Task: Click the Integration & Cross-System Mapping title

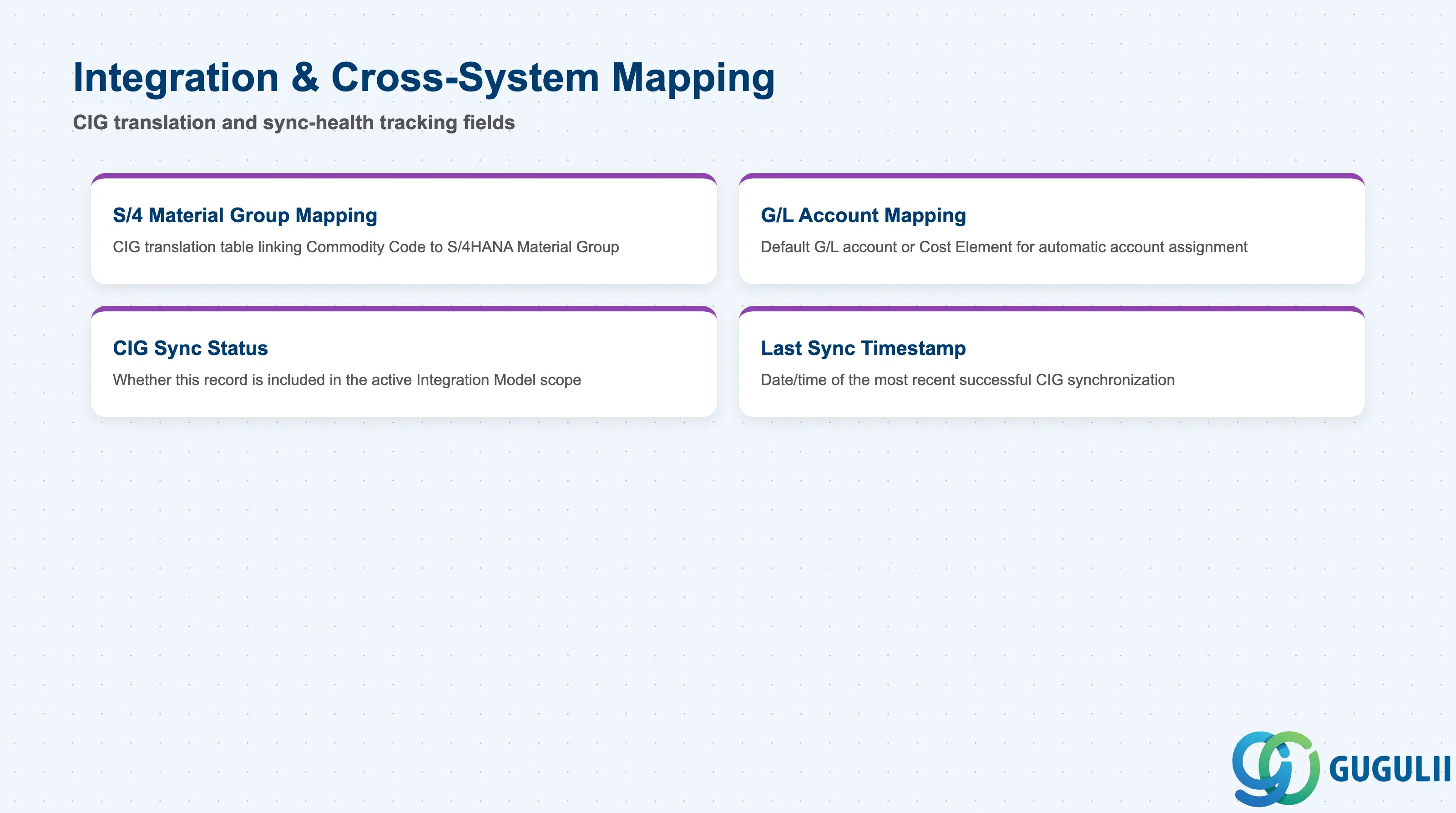Action: [x=424, y=77]
